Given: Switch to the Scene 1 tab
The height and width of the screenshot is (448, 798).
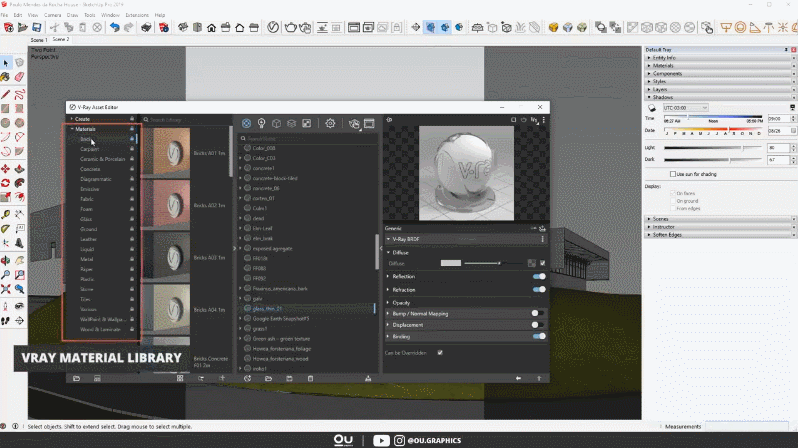Looking at the screenshot, I should (40, 39).
